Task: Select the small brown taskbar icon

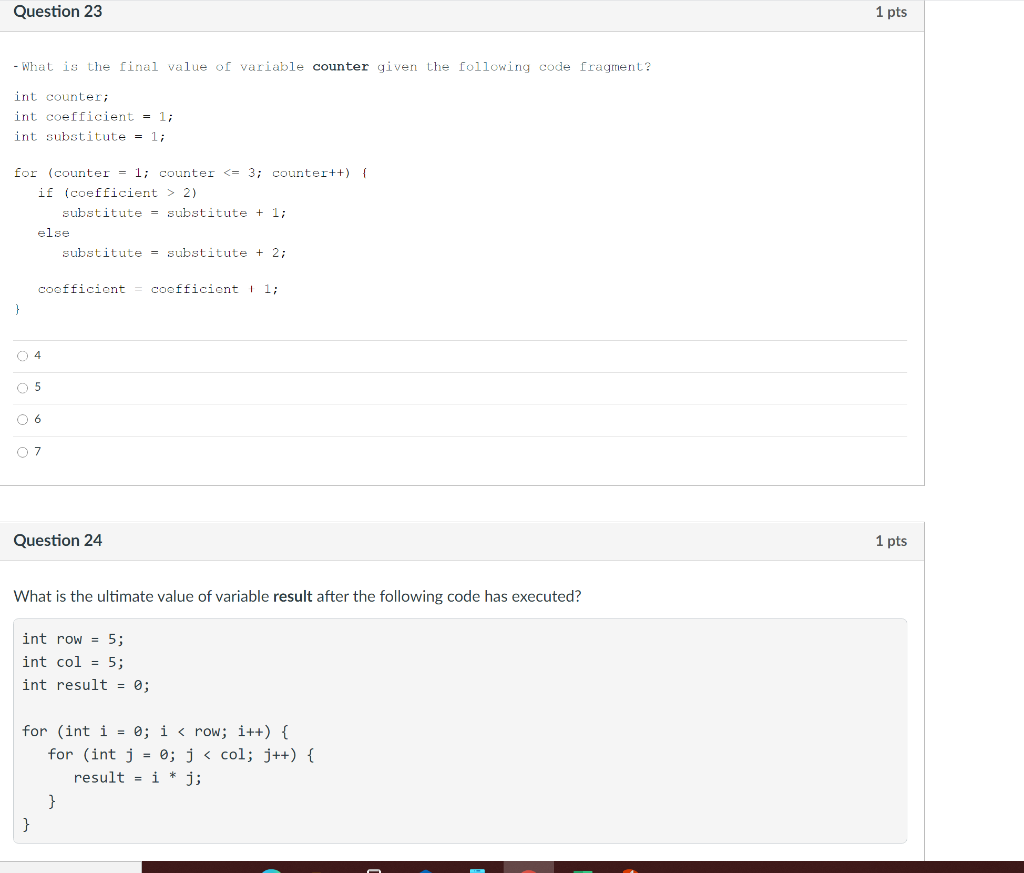Action: click(x=316, y=869)
